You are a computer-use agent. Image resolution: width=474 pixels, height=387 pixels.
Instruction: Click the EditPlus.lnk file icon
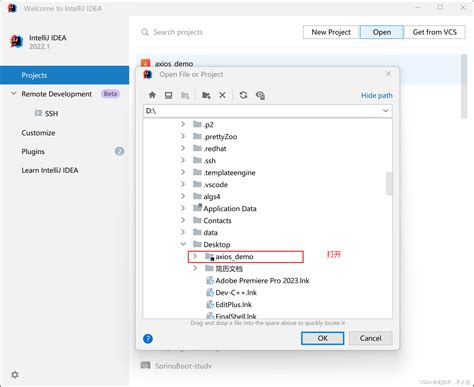(x=210, y=305)
